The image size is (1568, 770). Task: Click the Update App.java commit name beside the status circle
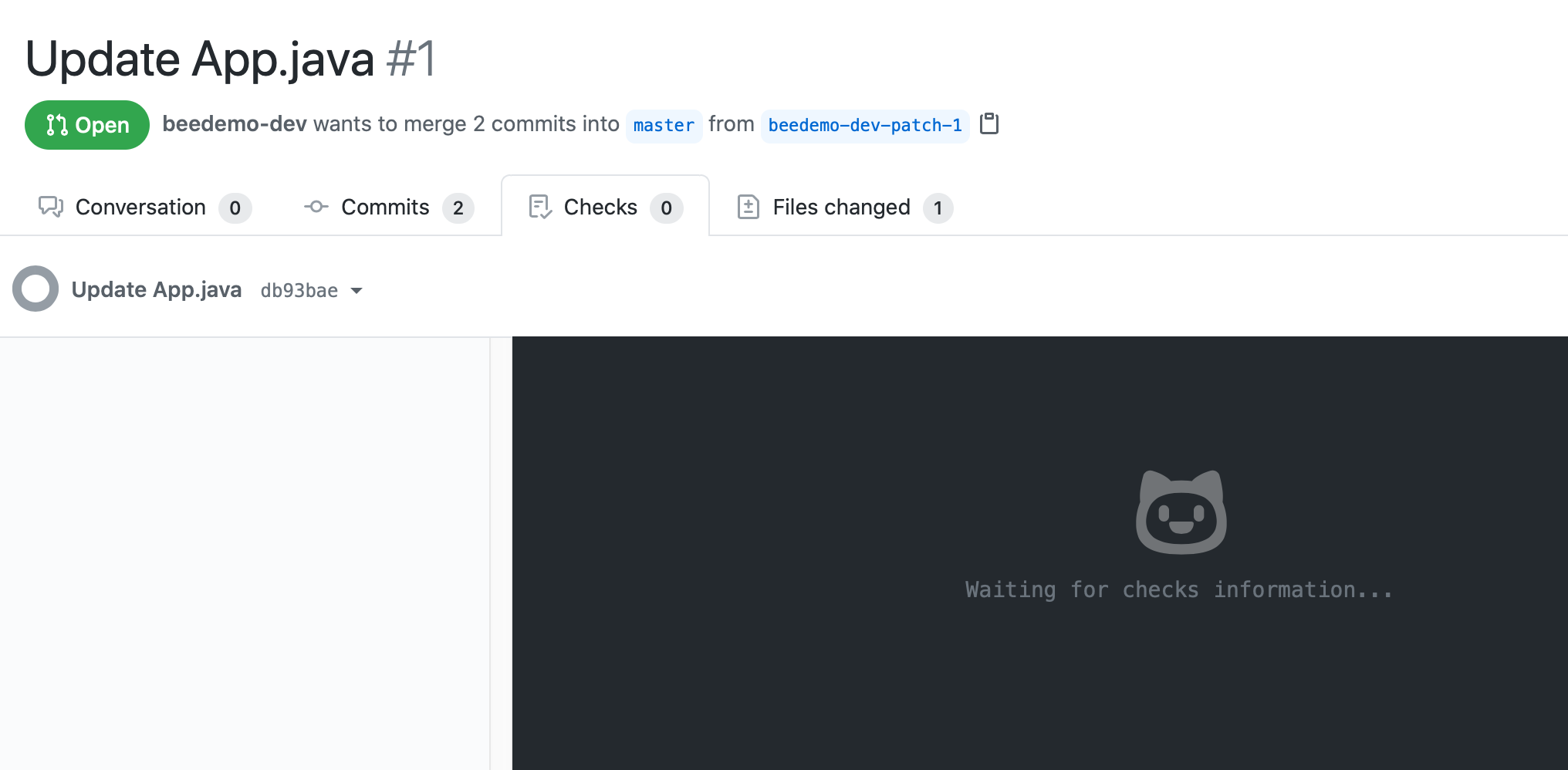click(x=157, y=289)
